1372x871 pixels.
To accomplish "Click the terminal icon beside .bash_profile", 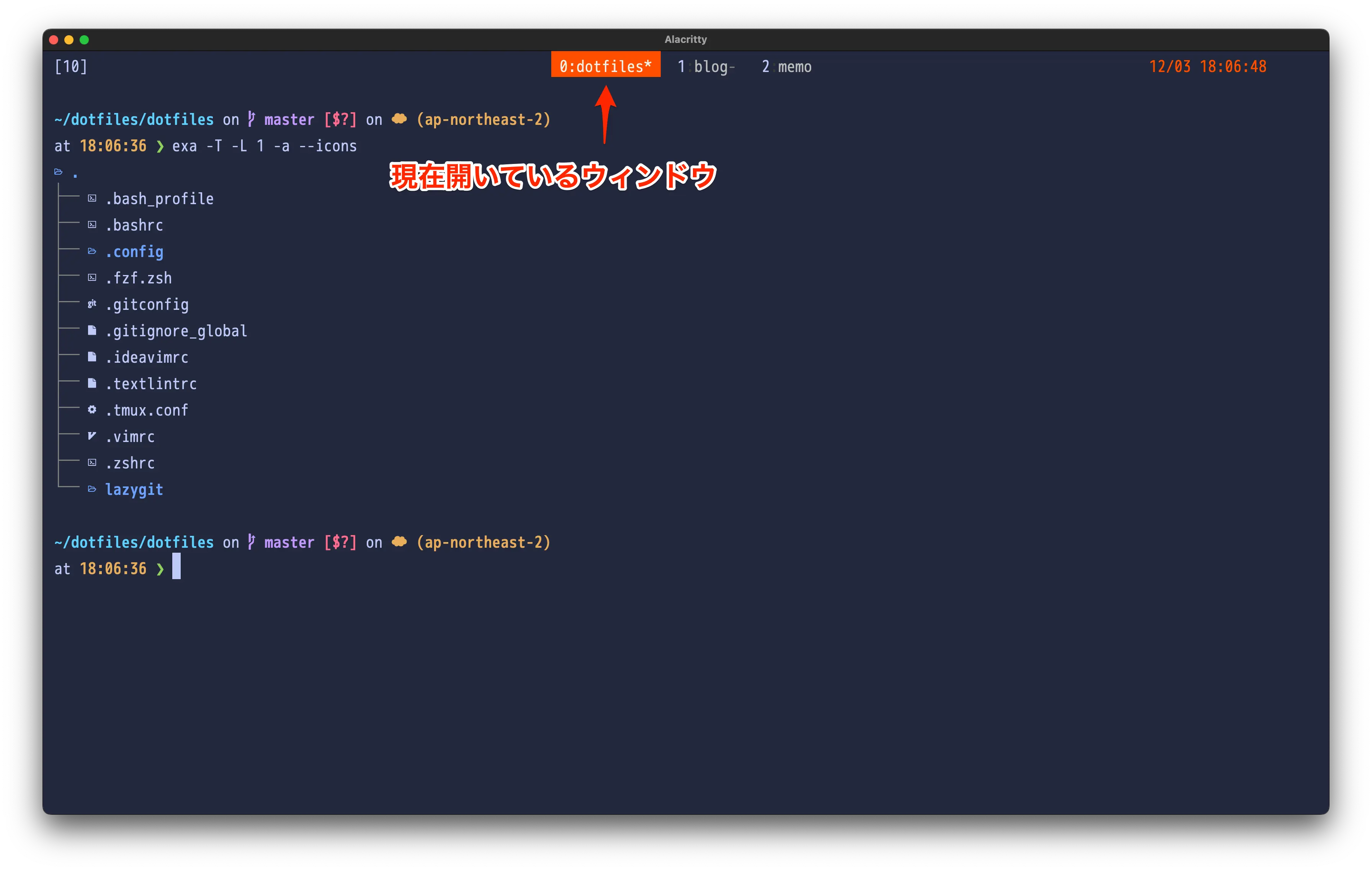I will [x=92, y=198].
